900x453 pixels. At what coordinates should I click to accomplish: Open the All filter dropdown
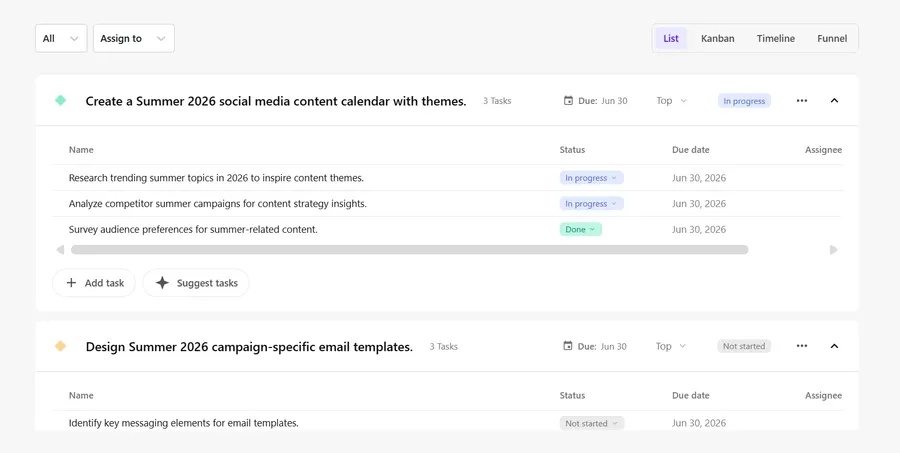tap(61, 38)
